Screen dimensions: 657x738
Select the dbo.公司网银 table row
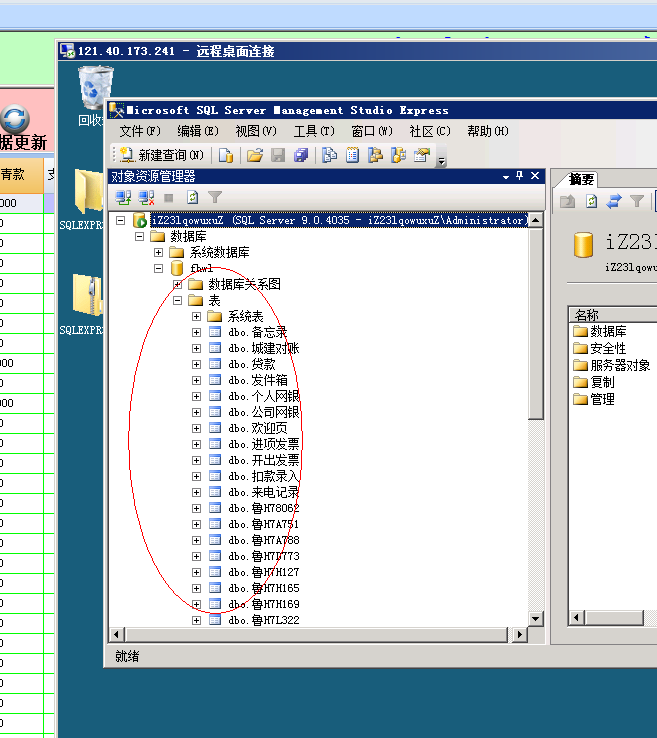tap(264, 412)
